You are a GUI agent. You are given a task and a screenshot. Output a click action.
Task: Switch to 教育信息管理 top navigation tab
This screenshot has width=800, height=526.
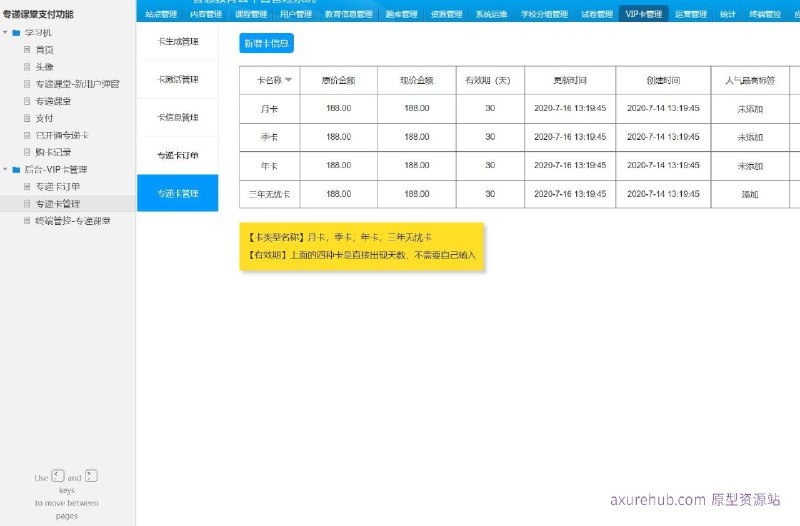click(348, 14)
